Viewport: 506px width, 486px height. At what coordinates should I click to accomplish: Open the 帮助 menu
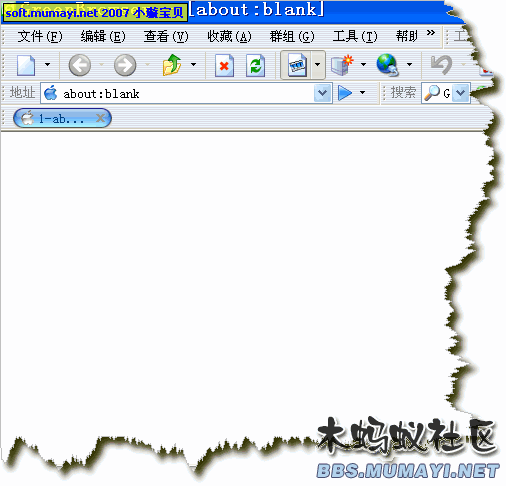tap(407, 36)
